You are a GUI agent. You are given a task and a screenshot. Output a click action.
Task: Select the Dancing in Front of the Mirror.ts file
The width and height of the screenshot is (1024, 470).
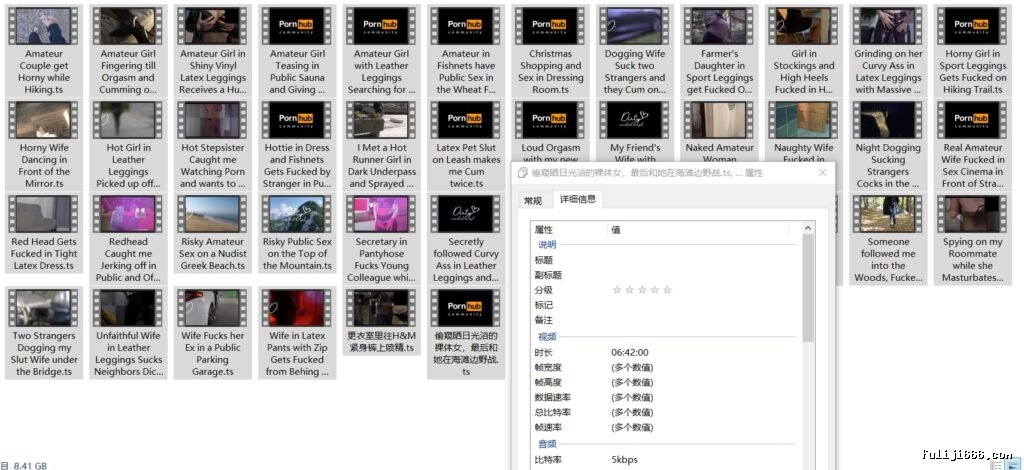coord(44,145)
